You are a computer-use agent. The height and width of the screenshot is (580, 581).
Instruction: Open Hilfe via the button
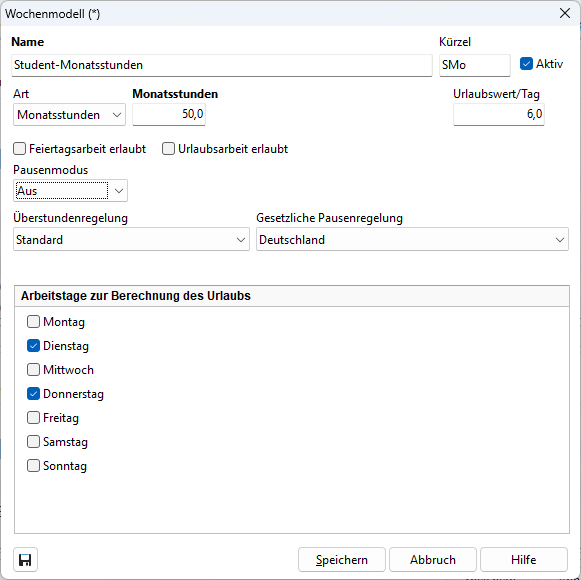click(524, 559)
